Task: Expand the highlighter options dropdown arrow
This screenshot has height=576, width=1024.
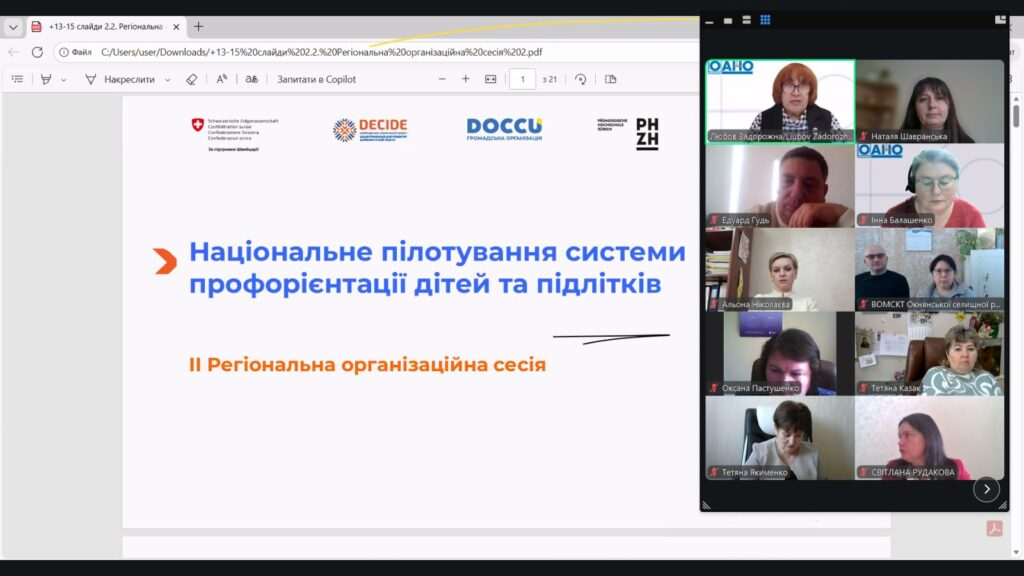Action: tap(64, 79)
